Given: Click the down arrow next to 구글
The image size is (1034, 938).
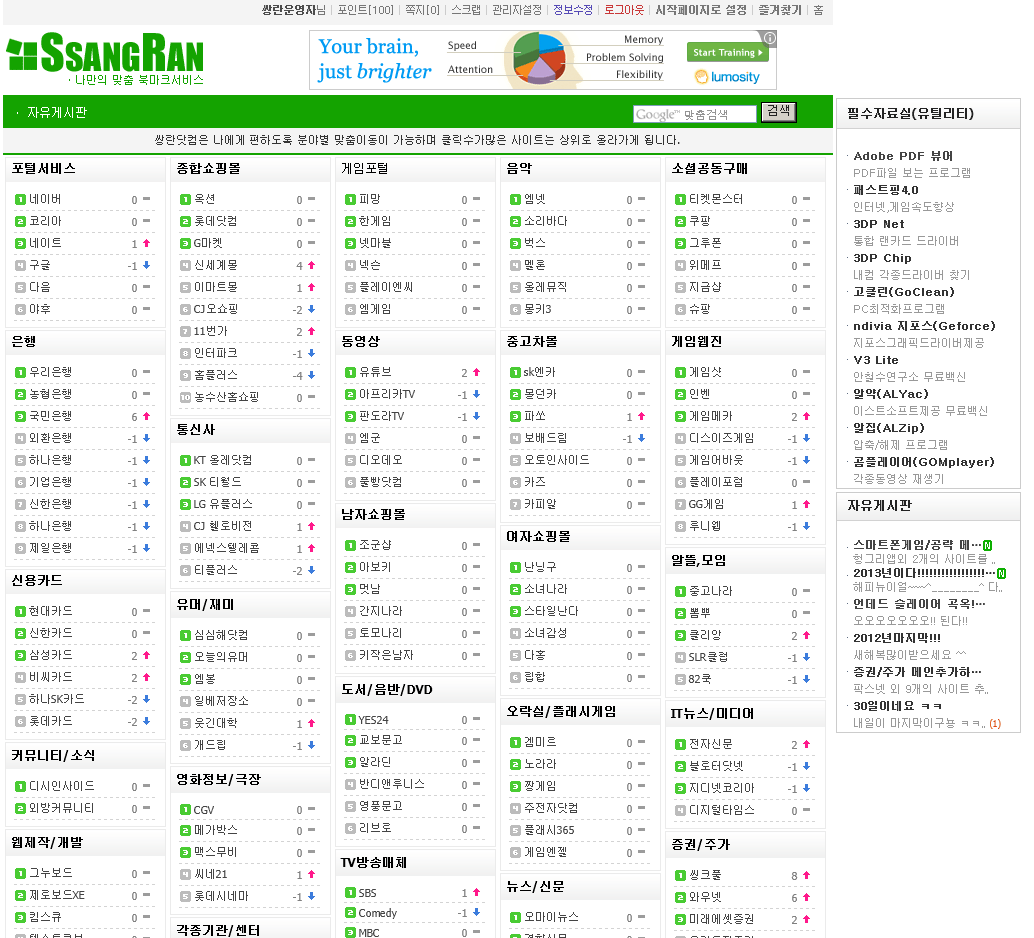Looking at the screenshot, I should [x=146, y=265].
